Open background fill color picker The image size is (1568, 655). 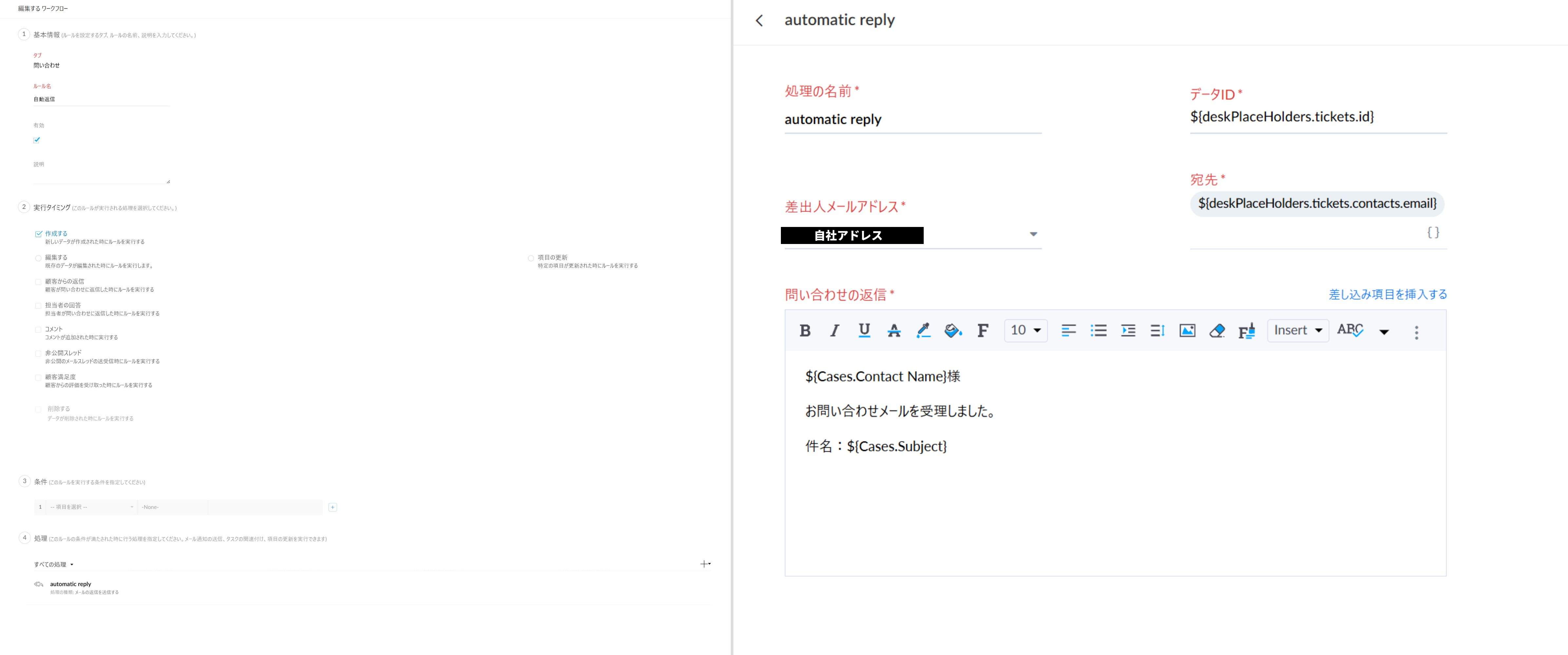click(x=953, y=330)
